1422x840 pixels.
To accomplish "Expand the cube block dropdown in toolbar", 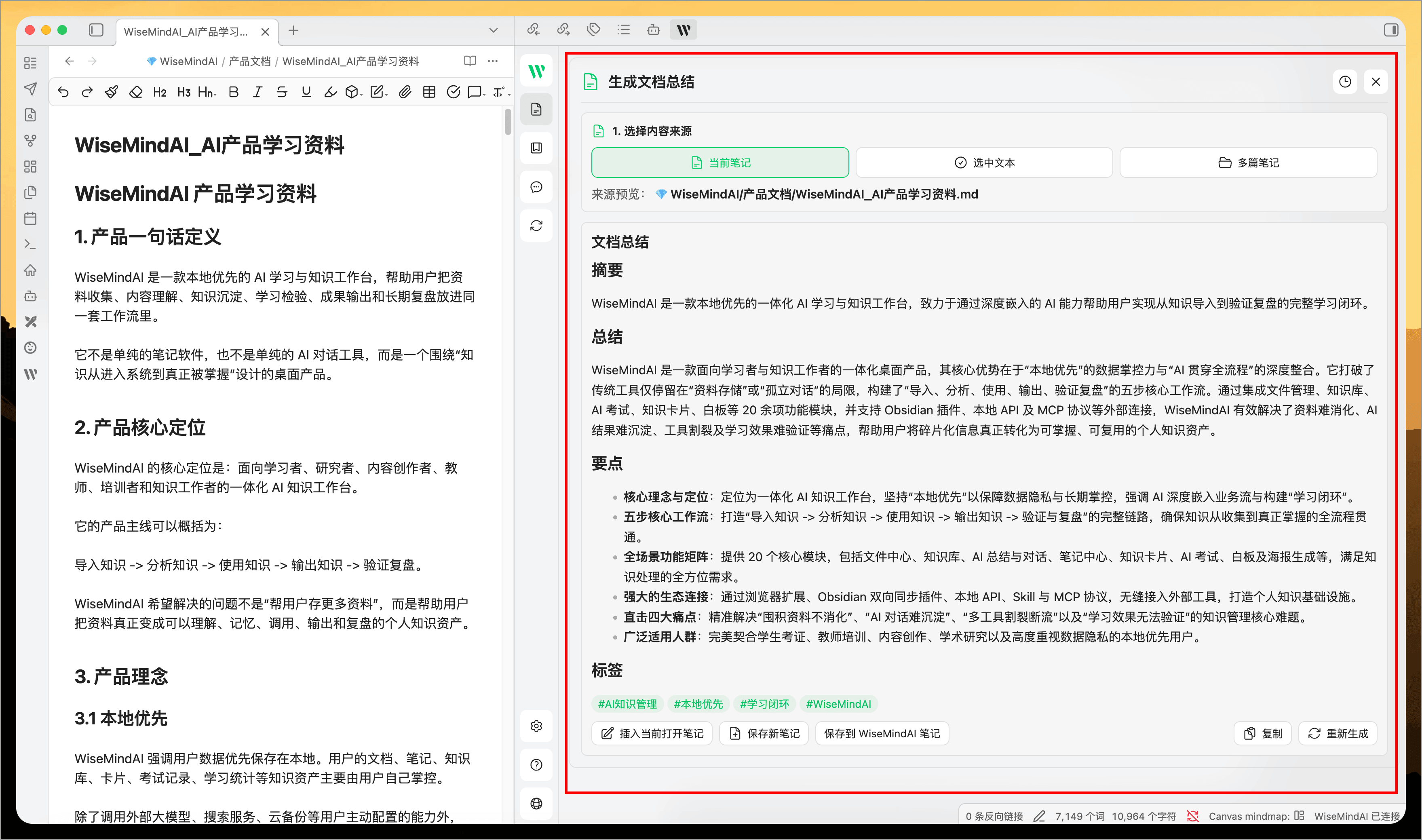I will pos(354,92).
